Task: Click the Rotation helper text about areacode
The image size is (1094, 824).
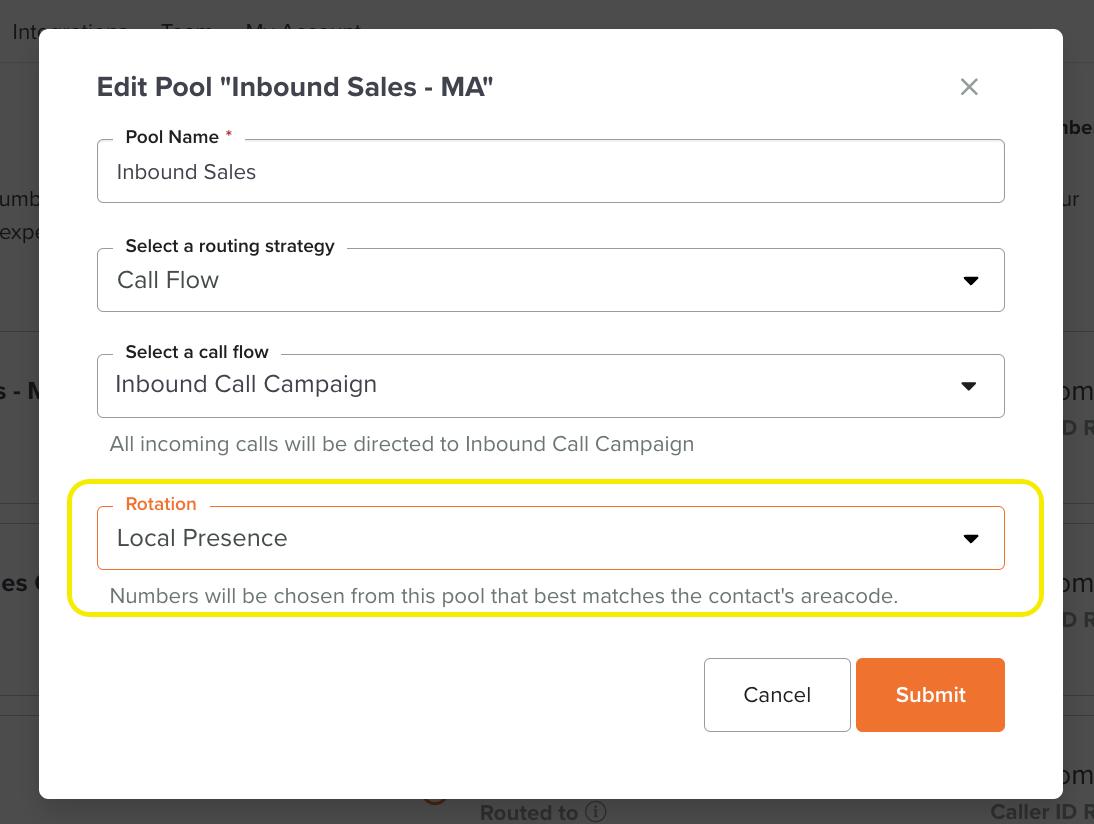Action: 504,596
